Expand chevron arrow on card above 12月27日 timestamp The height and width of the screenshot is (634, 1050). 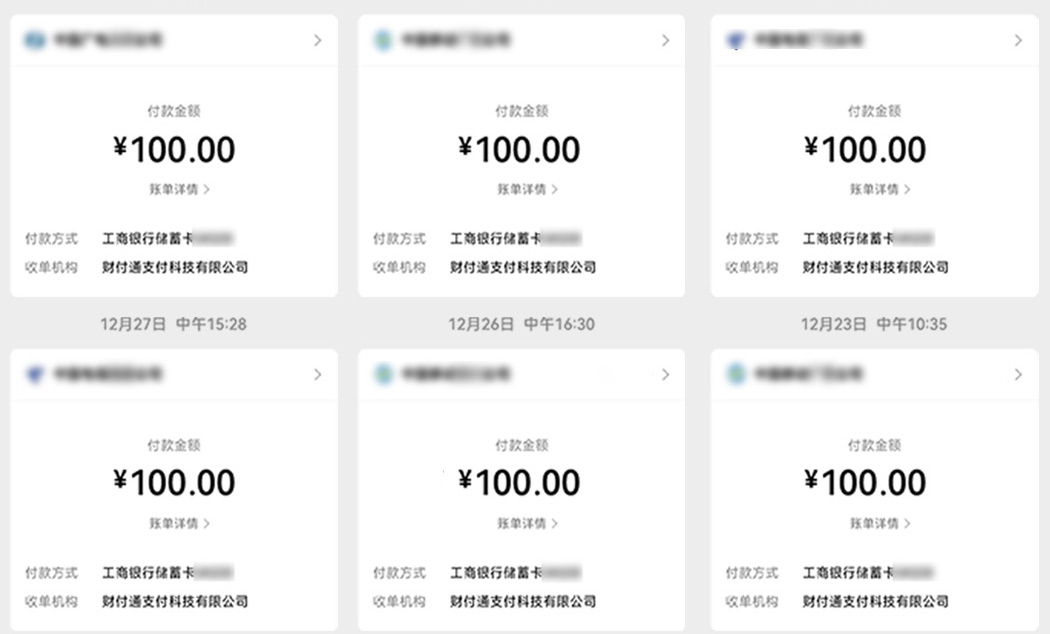(x=318, y=41)
